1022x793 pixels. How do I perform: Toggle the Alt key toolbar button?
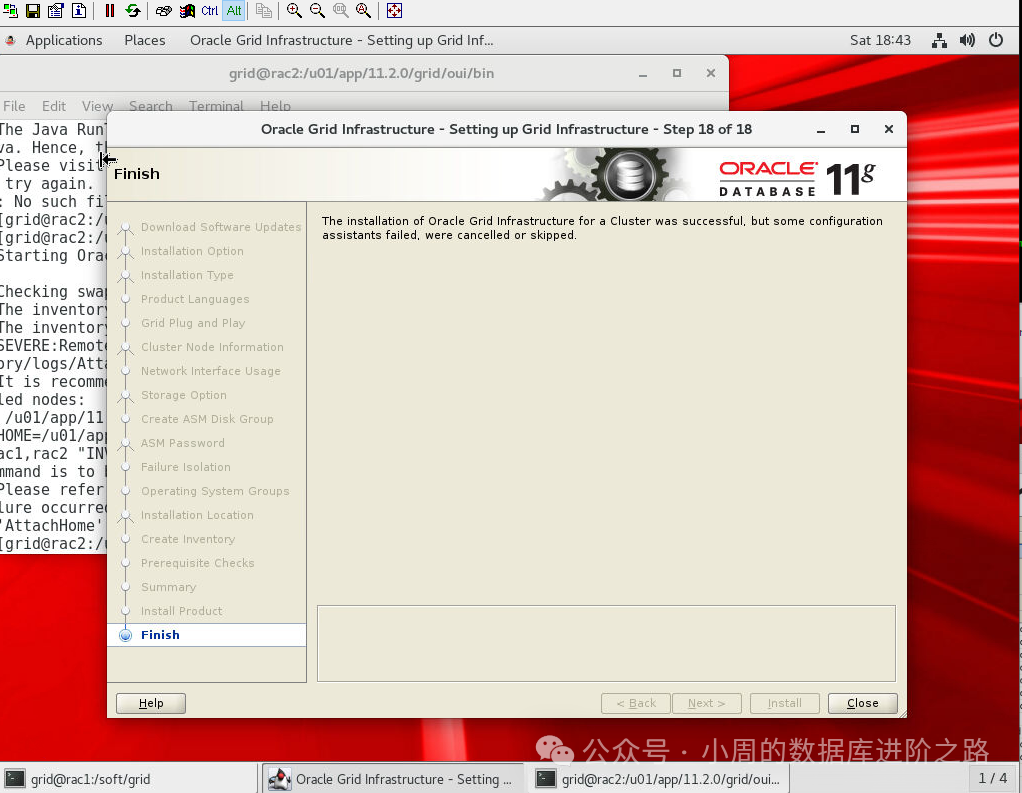coord(233,10)
